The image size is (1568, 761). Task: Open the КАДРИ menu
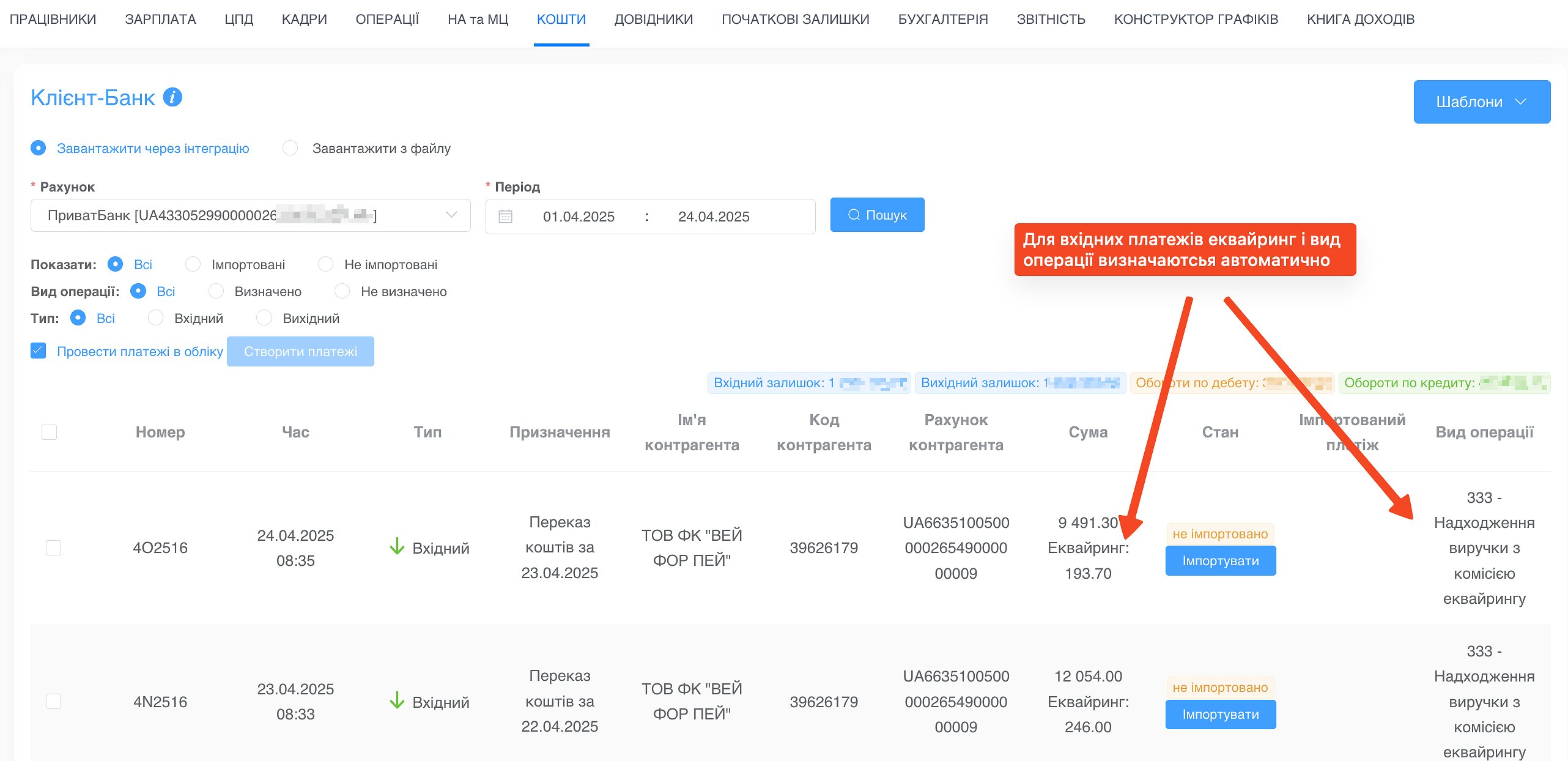[x=304, y=19]
